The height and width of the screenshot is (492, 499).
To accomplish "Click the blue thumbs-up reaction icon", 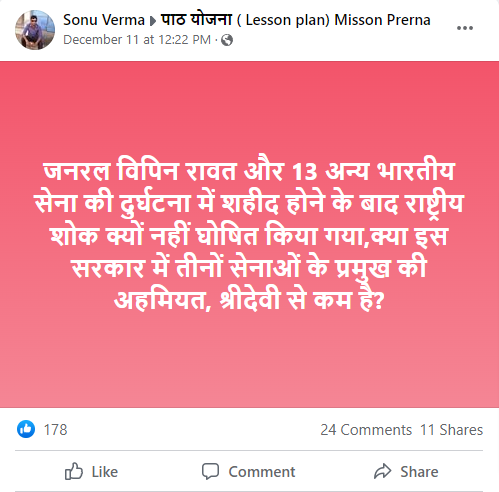I will [x=26, y=429].
